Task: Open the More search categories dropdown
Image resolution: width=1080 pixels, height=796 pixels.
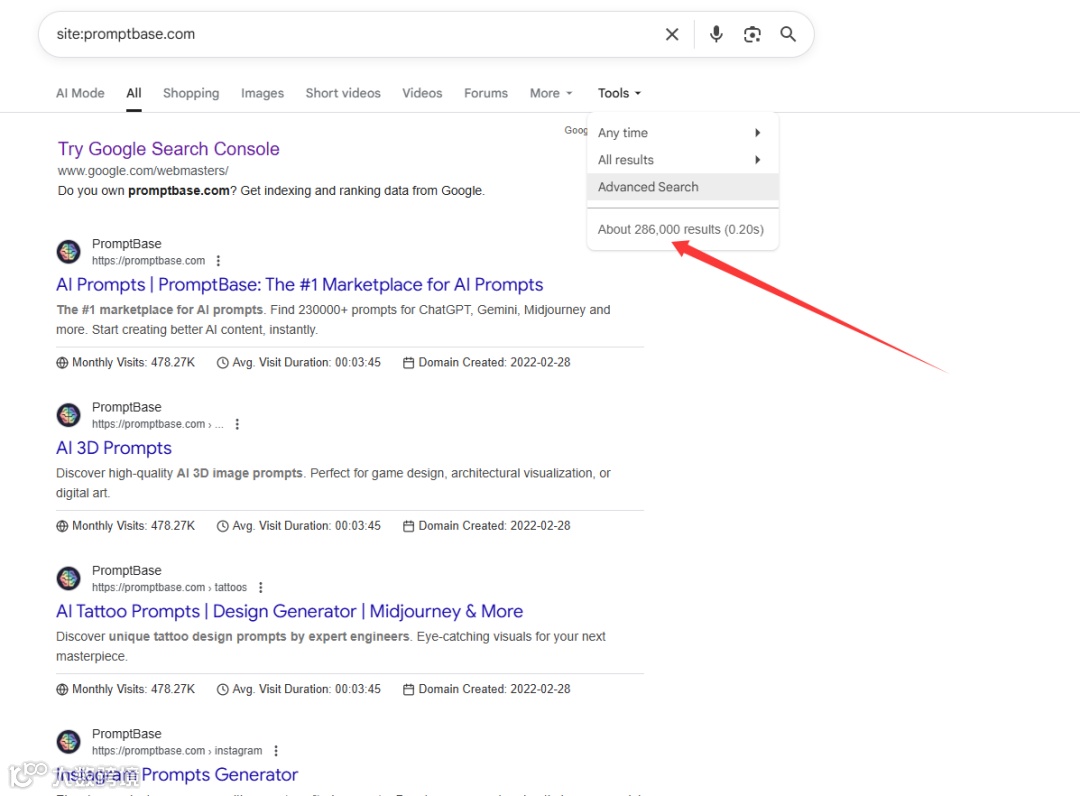Action: 550,93
